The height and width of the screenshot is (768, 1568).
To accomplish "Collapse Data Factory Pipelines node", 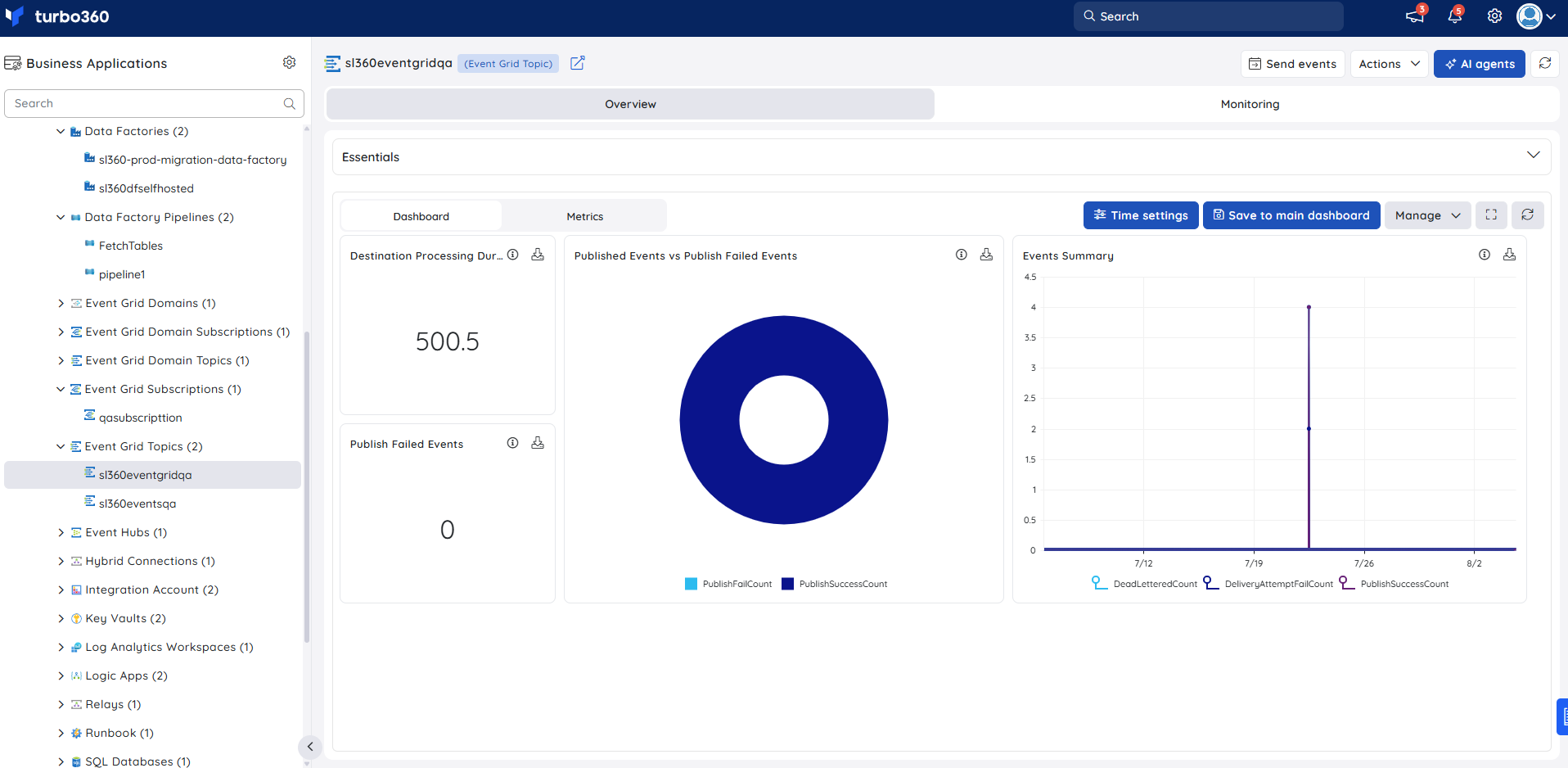I will 61,217.
